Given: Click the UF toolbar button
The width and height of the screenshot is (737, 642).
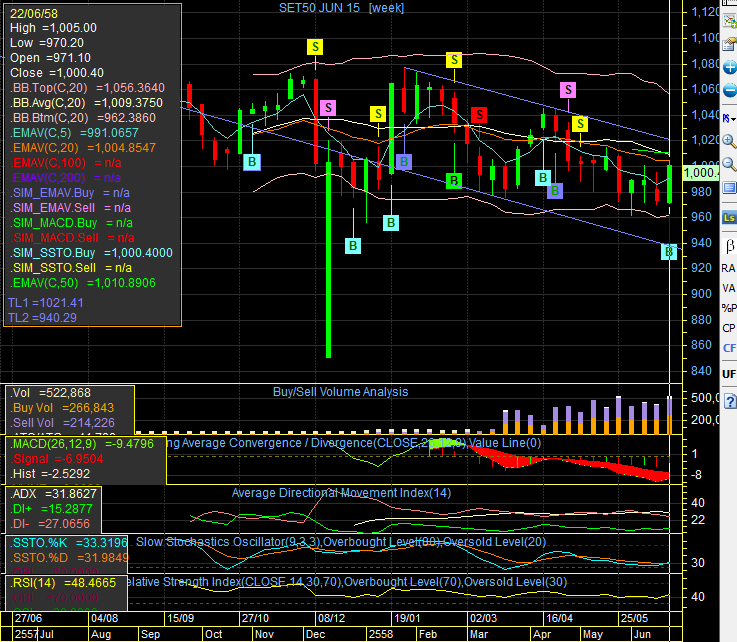Looking at the screenshot, I should tap(729, 374).
